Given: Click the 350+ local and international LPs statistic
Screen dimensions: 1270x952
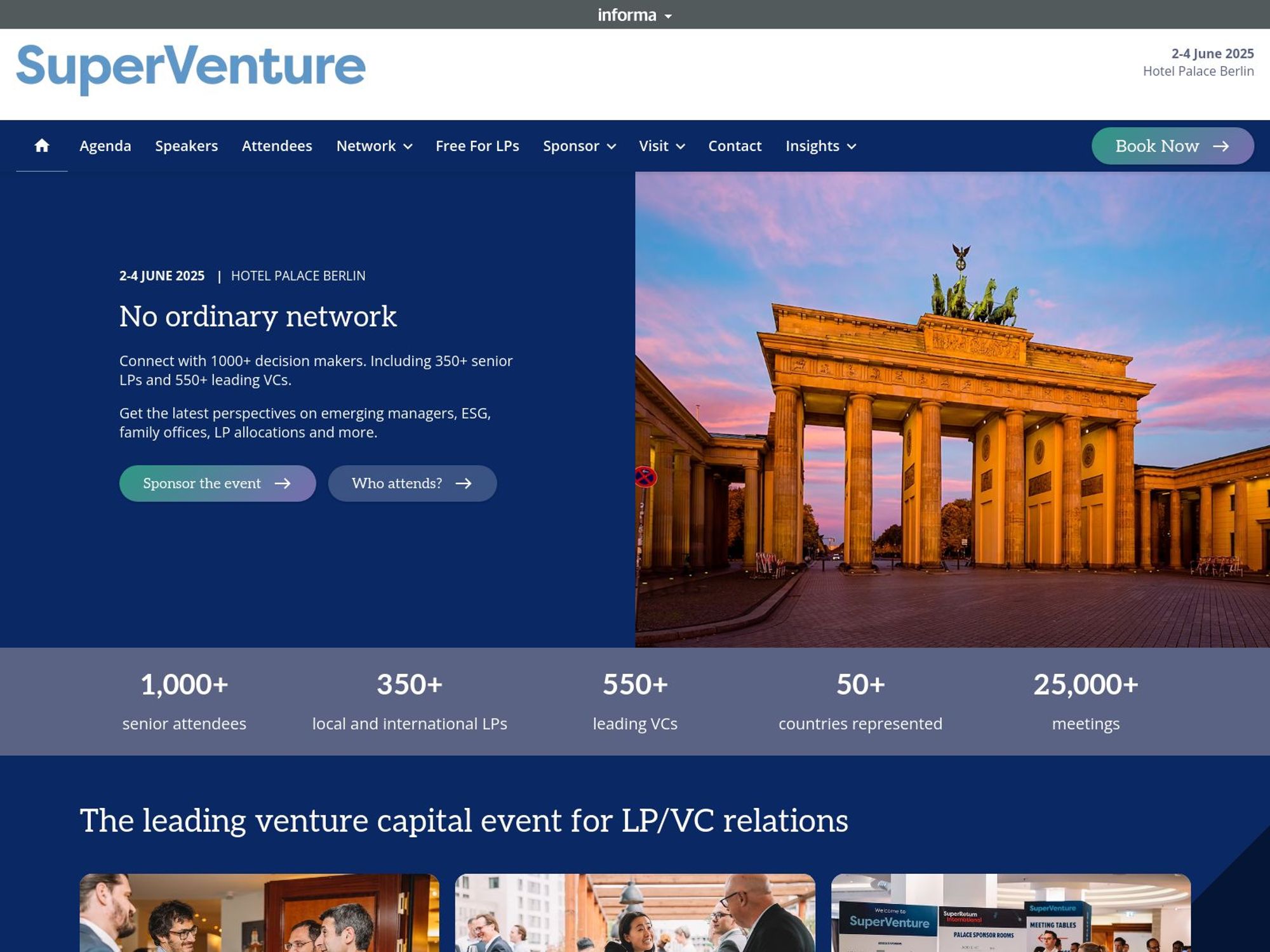Looking at the screenshot, I should [410, 701].
